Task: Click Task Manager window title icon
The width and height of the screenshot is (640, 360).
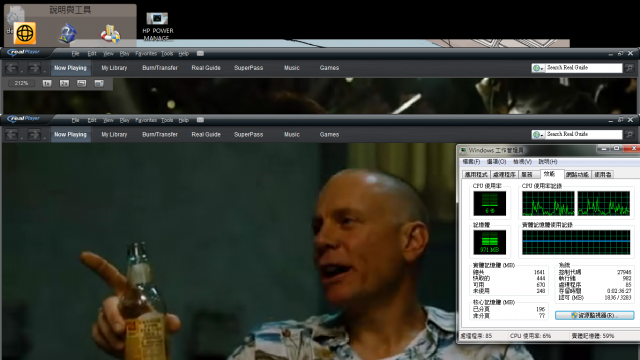Action: (x=463, y=150)
